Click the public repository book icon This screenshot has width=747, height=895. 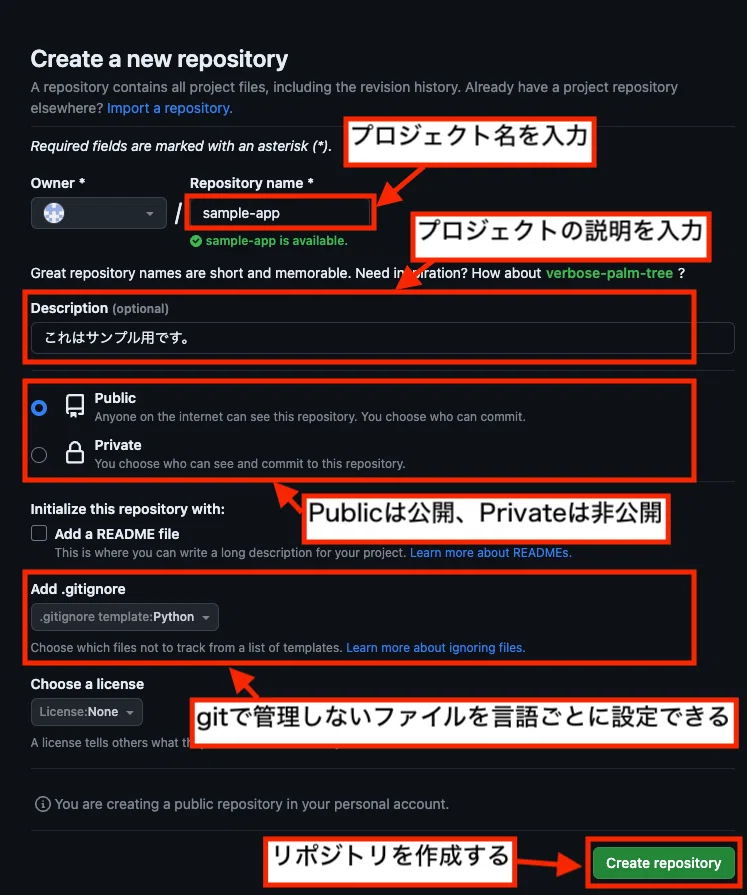click(75, 406)
